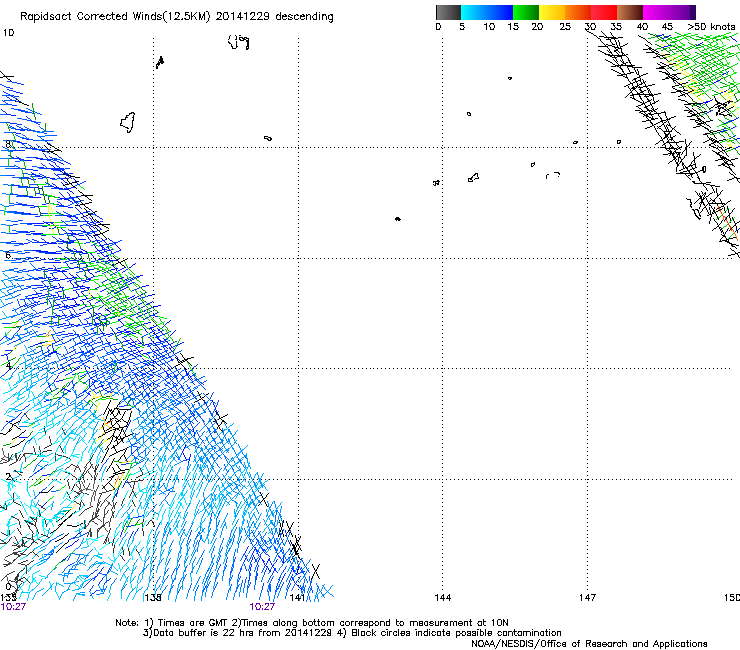The image size is (740, 650).
Task: Click the '5' label under the color bar
Action: tap(462, 27)
